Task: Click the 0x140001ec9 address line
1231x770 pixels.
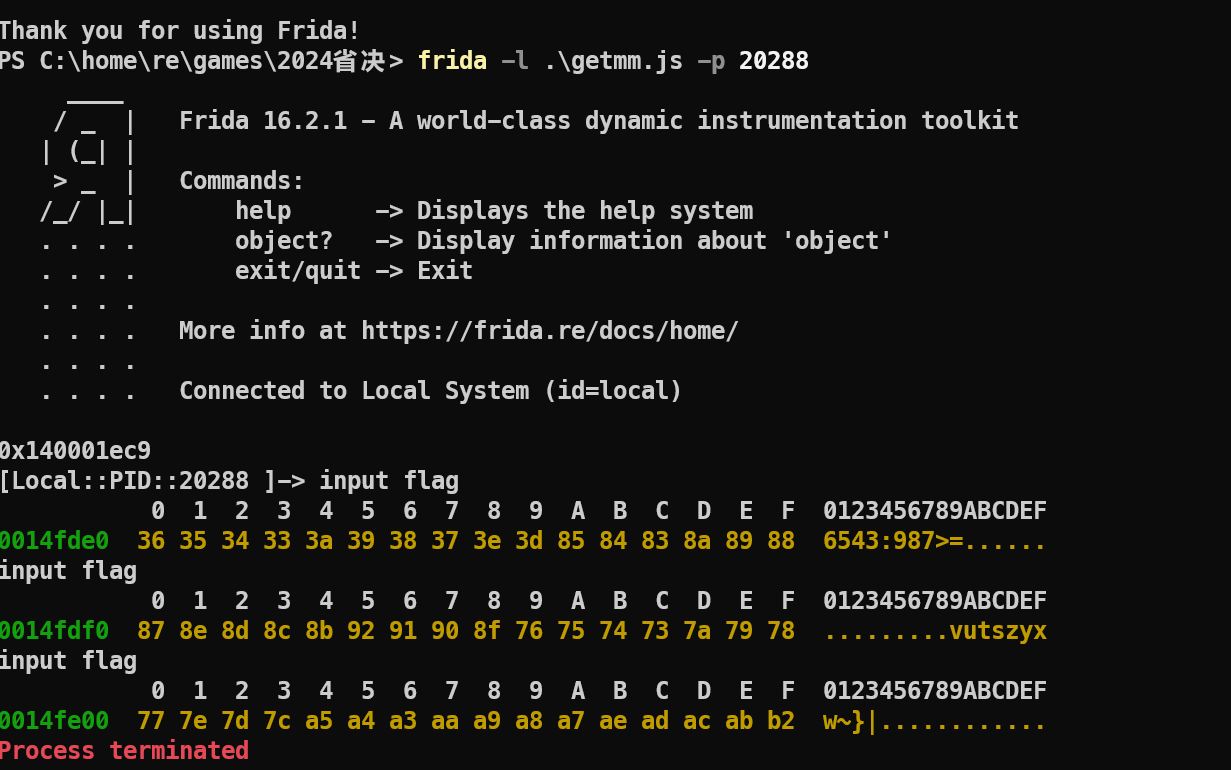Action: [x=75, y=451]
